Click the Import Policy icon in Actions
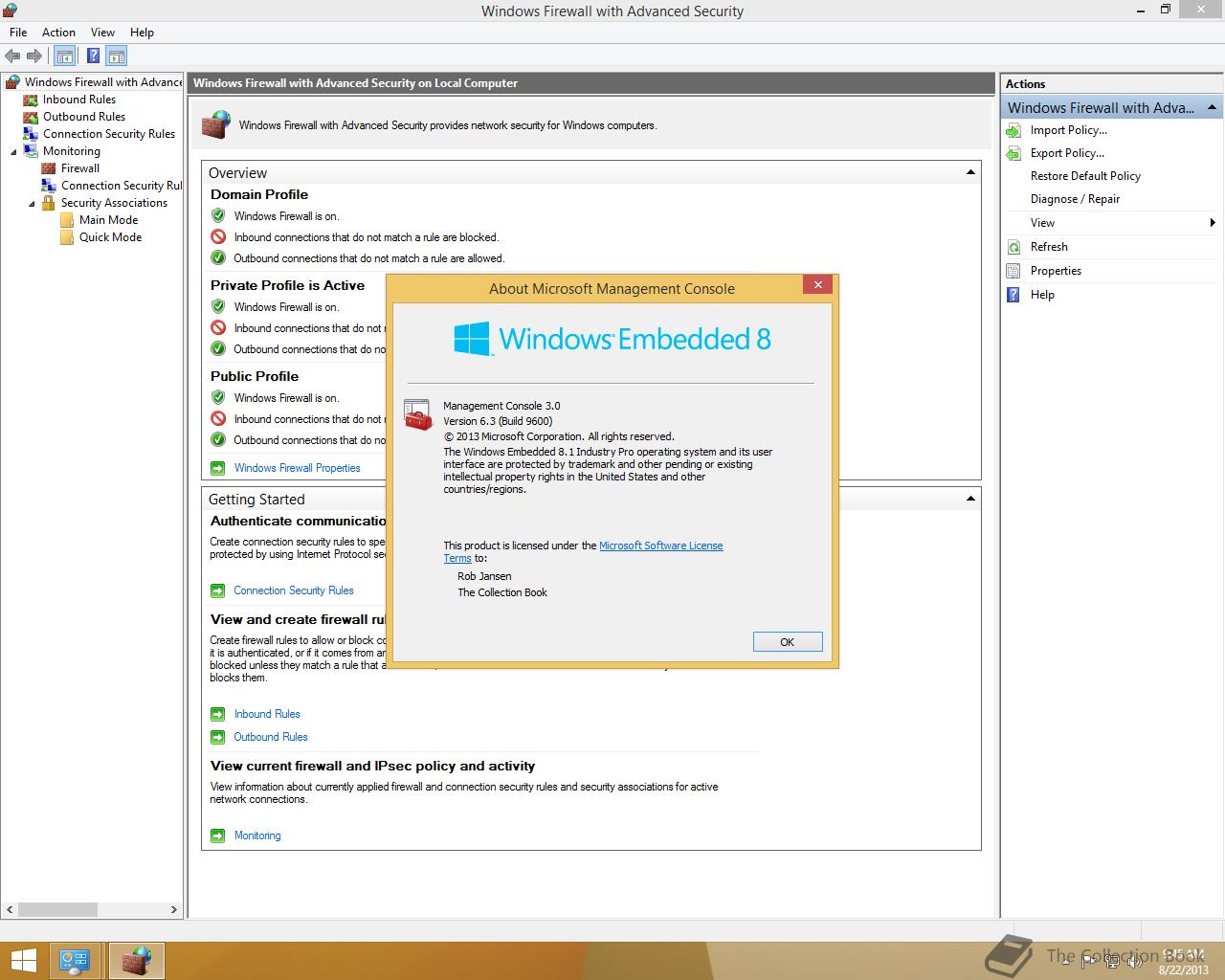This screenshot has width=1225, height=980. [1014, 130]
